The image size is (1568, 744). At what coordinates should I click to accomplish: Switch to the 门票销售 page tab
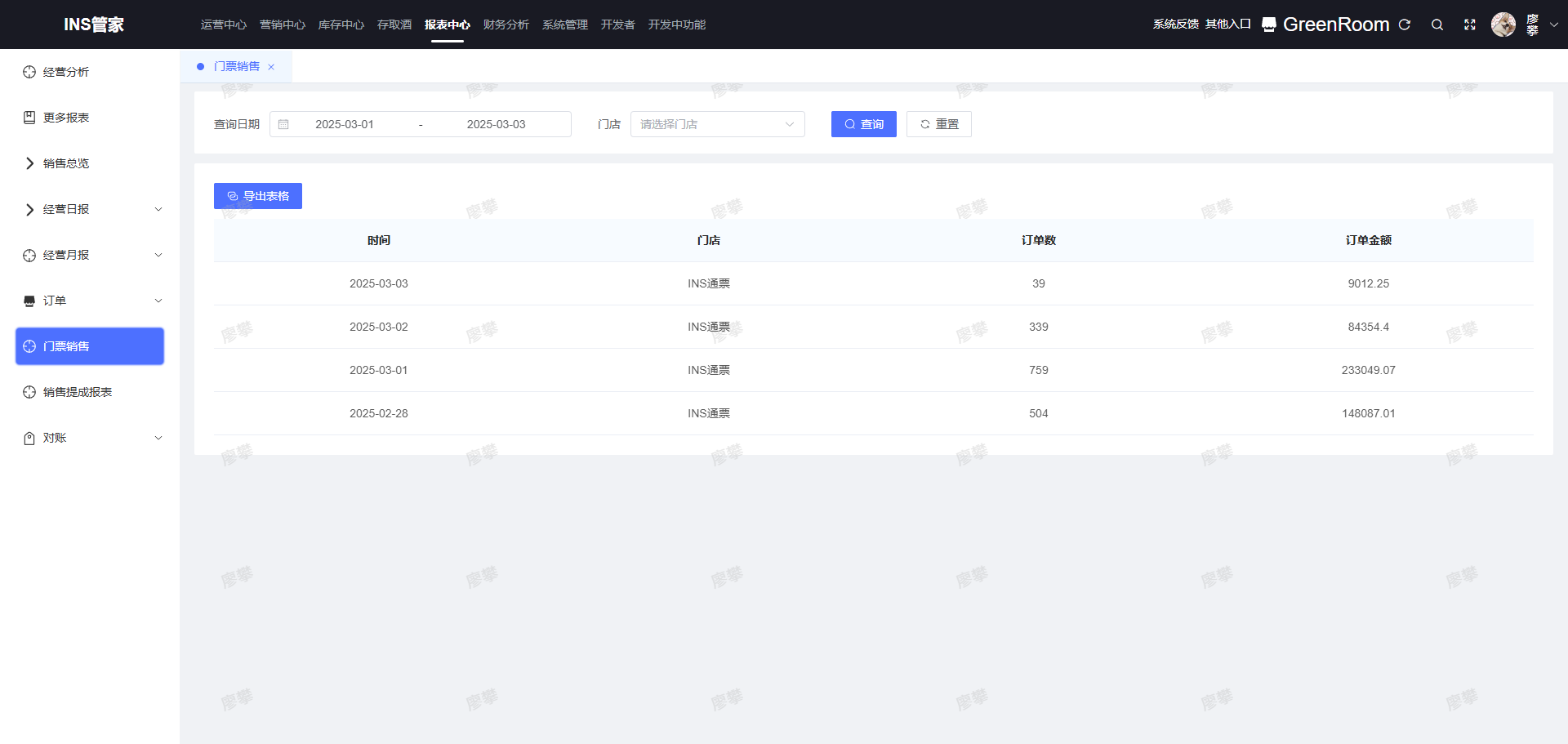[237, 67]
